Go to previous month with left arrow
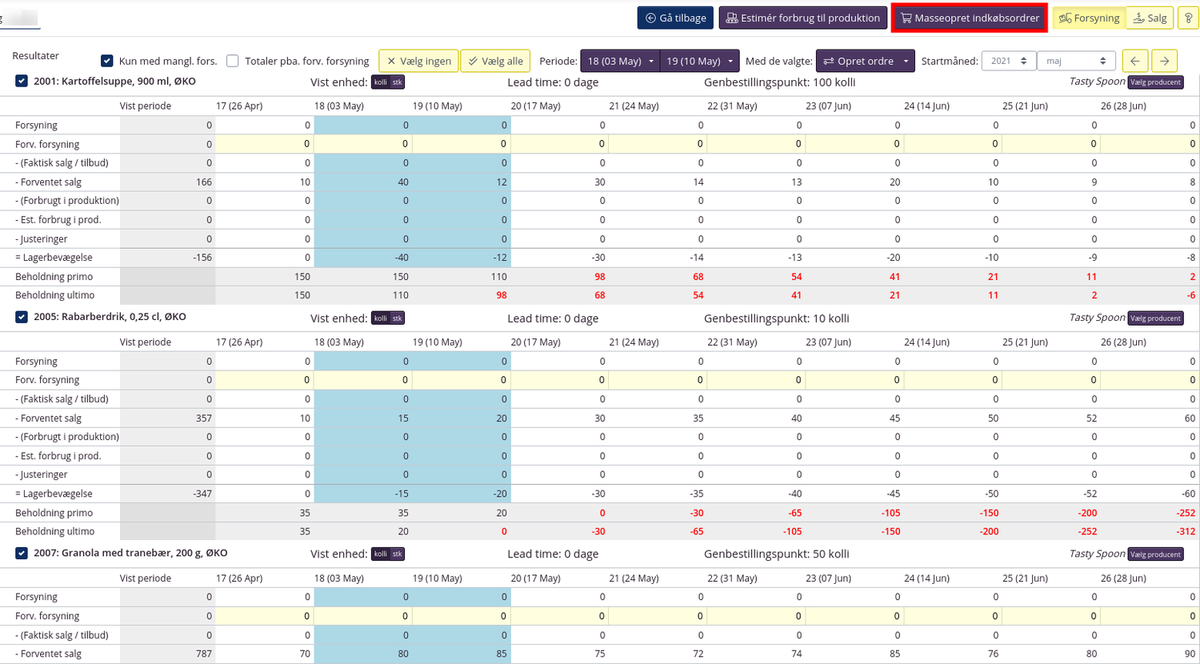Viewport: 1200px width, 664px height. [x=1135, y=61]
